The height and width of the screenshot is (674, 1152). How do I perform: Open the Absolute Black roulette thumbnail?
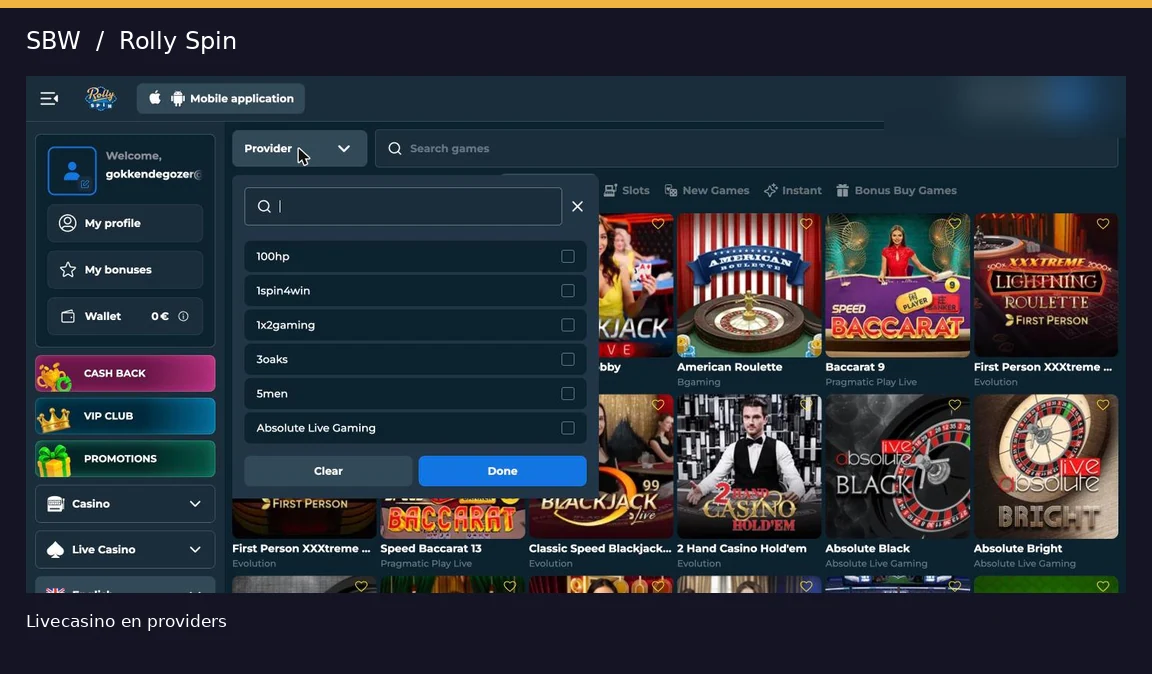pyautogui.click(x=898, y=467)
